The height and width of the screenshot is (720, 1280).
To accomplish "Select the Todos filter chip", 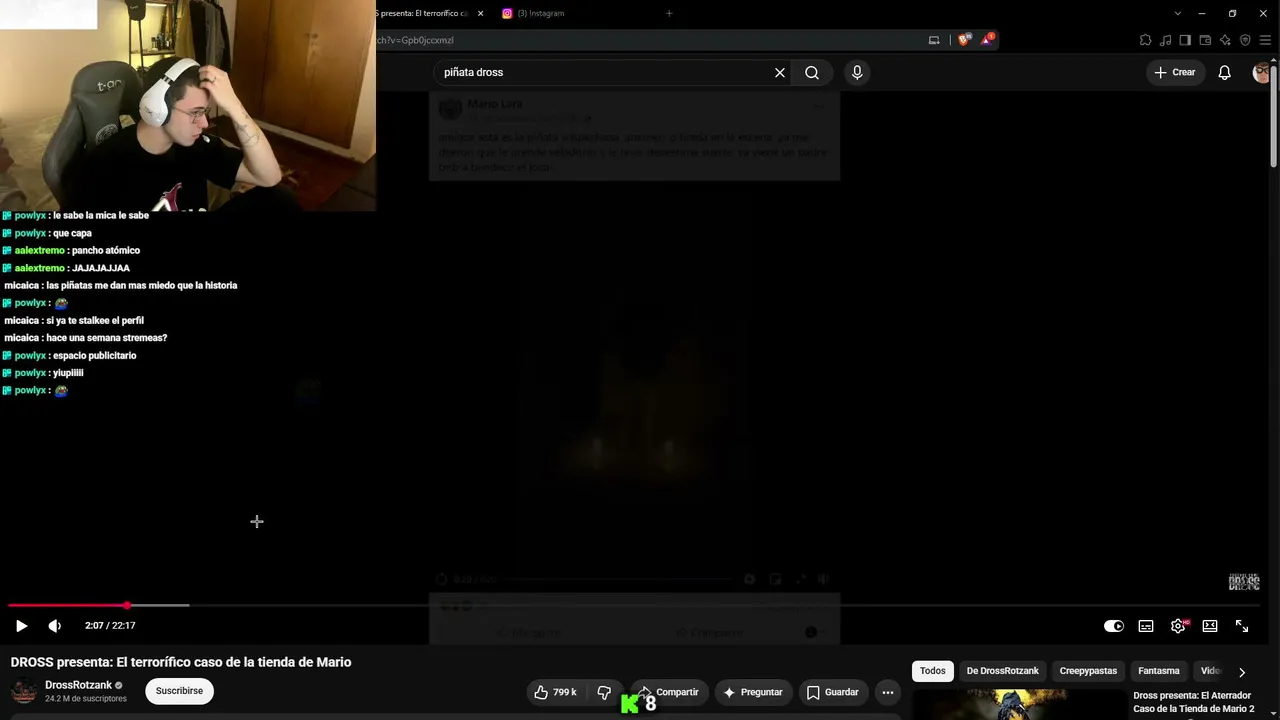I will pyautogui.click(x=933, y=671).
